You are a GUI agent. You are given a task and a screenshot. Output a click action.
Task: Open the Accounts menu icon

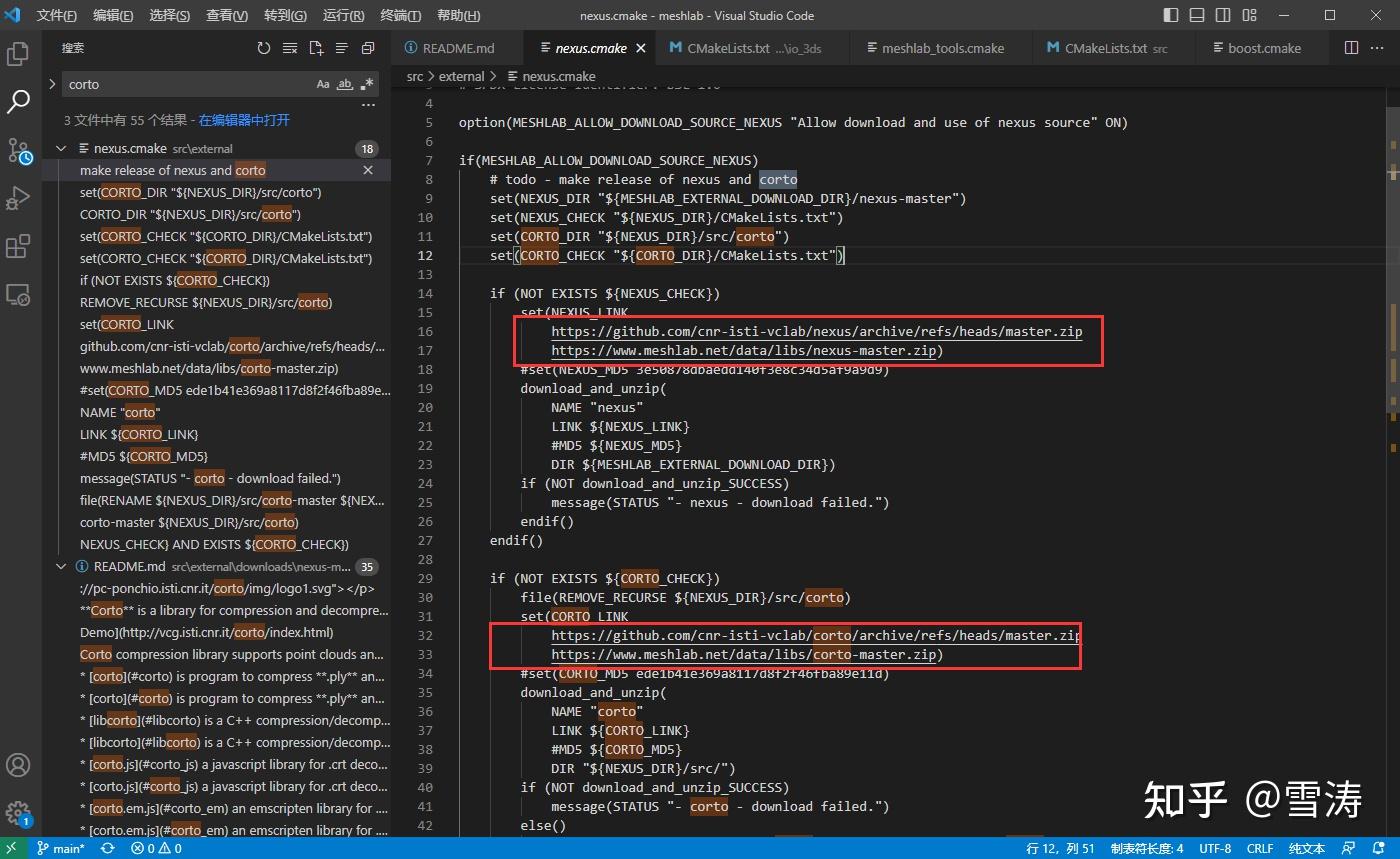click(18, 765)
